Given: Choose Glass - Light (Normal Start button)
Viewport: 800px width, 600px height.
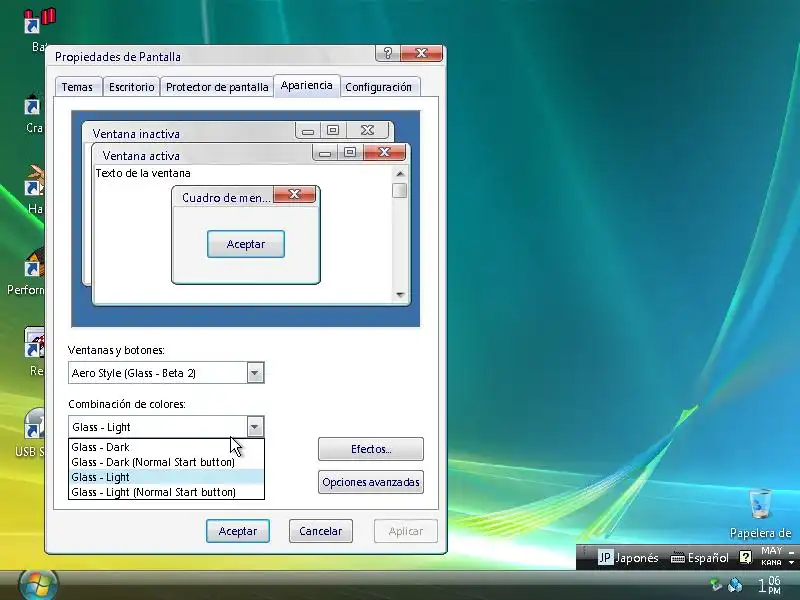Looking at the screenshot, I should [166, 492].
